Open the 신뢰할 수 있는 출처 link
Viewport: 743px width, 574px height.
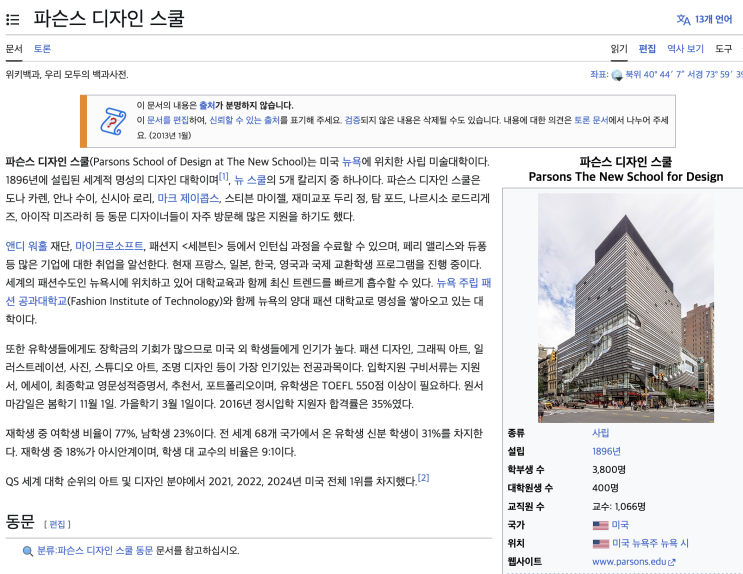[x=245, y=120]
